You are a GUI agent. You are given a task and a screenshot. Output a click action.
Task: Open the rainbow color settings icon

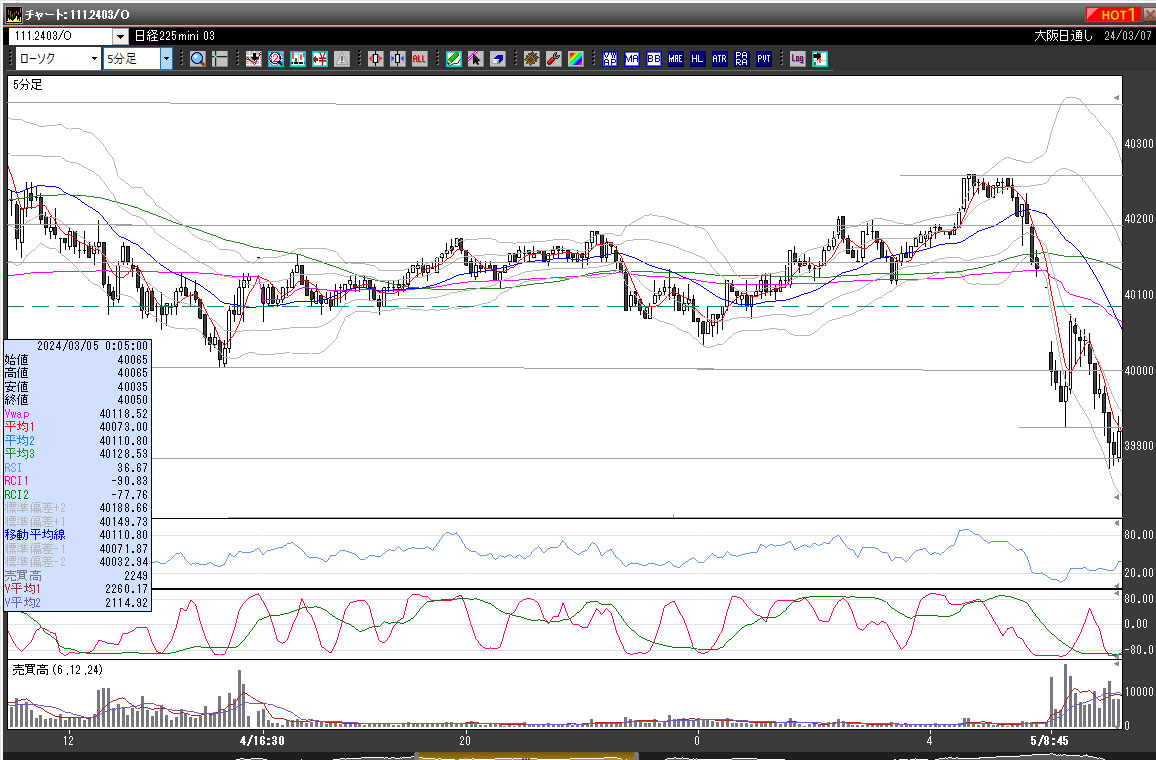576,59
